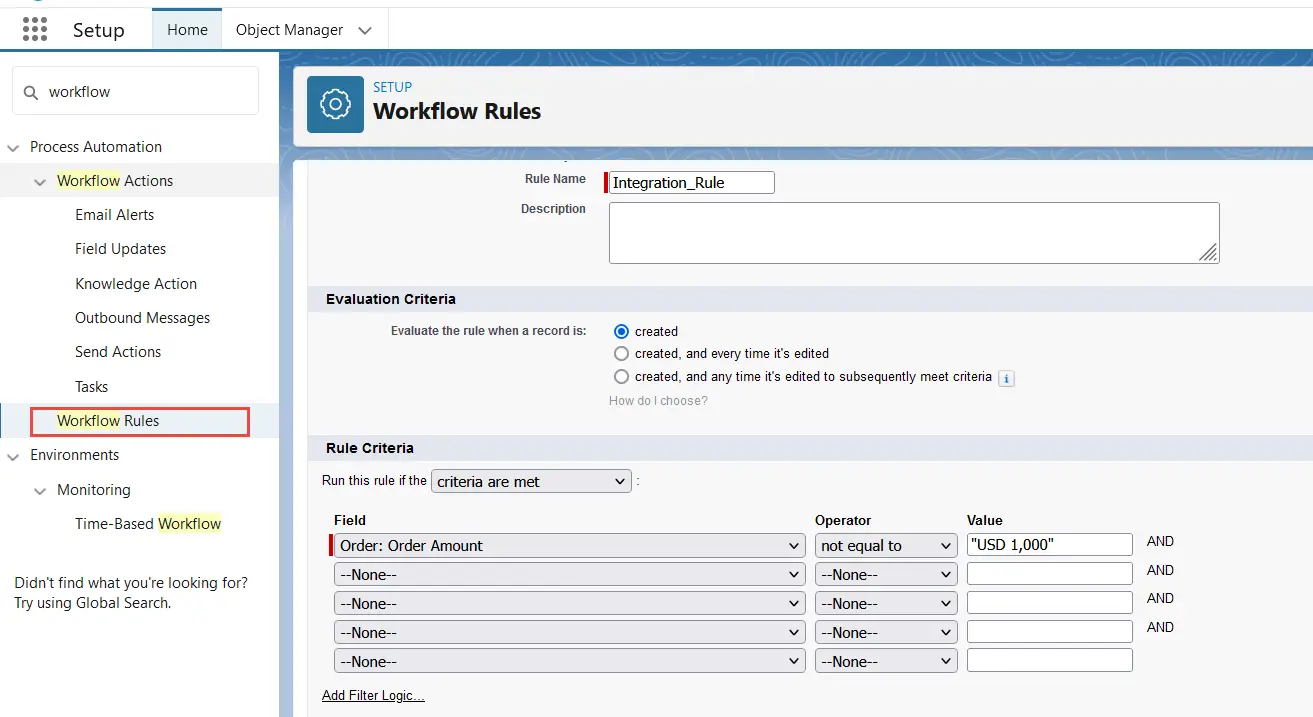Open the App Launcher grid icon
This screenshot has width=1313, height=717.
[35, 30]
